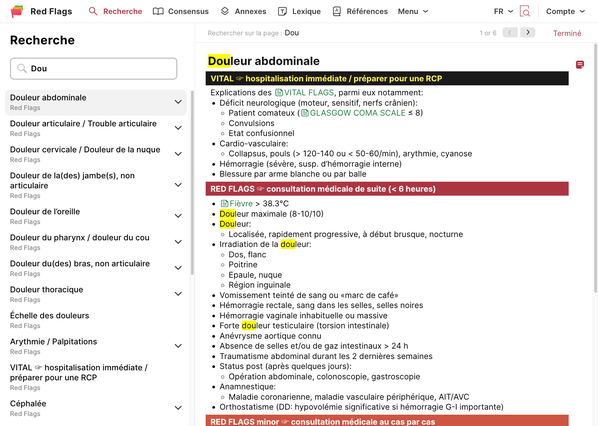Image resolution: width=598 pixels, height=426 pixels.
Task: Click the Consensus book icon
Action: click(x=158, y=11)
